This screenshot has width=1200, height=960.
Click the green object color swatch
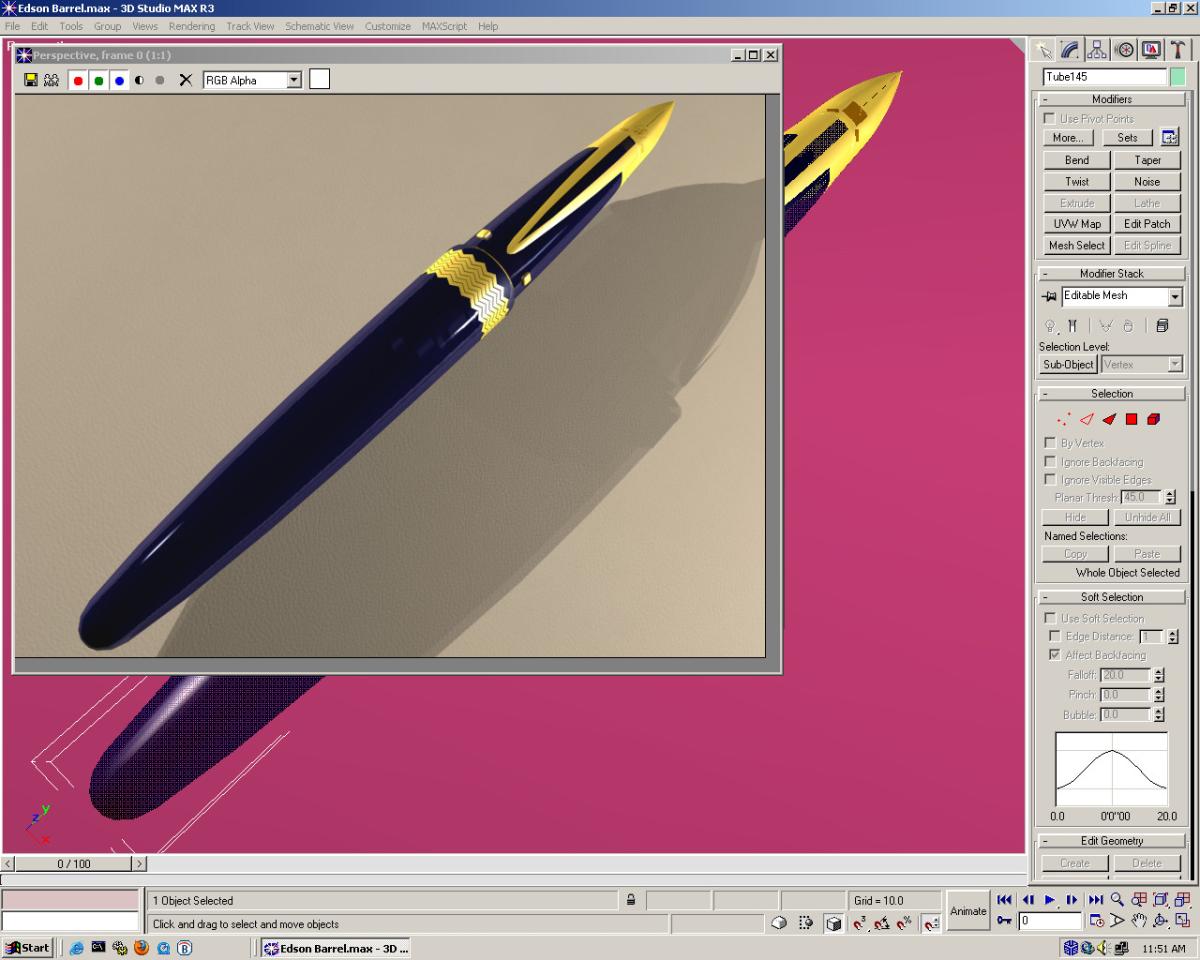tap(1177, 77)
